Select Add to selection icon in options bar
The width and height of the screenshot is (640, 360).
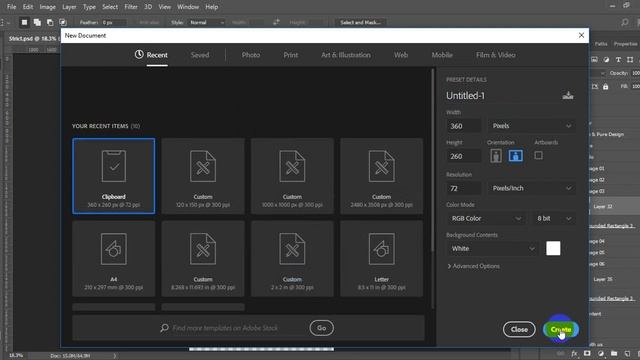point(37,22)
